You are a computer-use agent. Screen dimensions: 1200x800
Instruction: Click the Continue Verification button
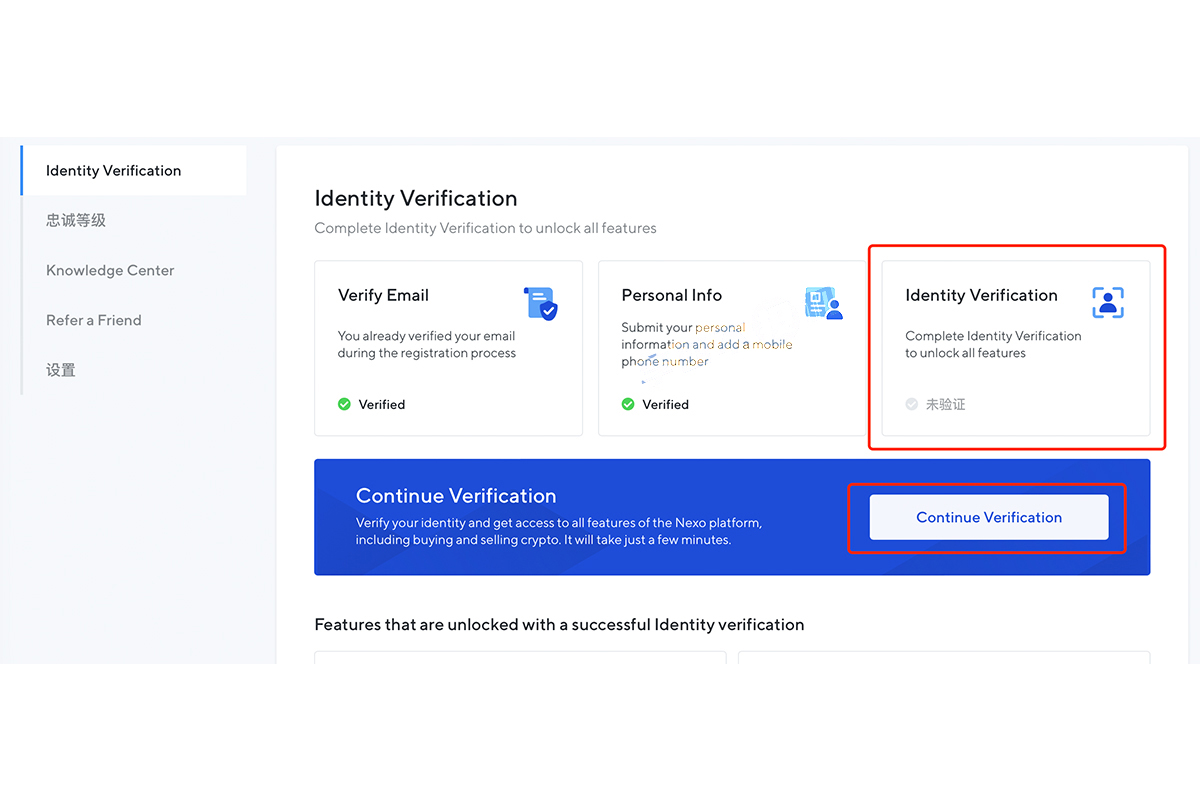pos(989,517)
